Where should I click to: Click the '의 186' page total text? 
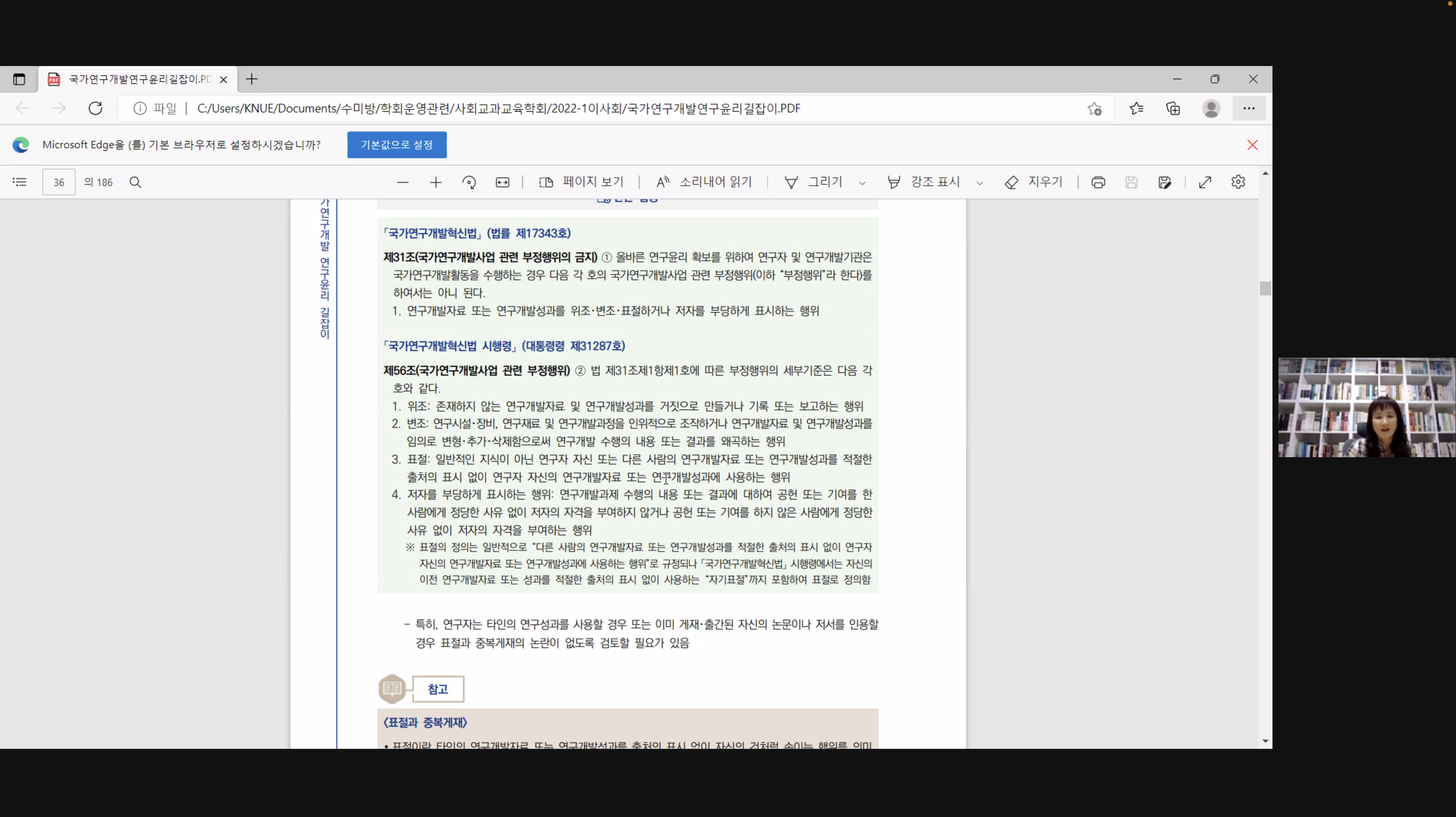99,182
